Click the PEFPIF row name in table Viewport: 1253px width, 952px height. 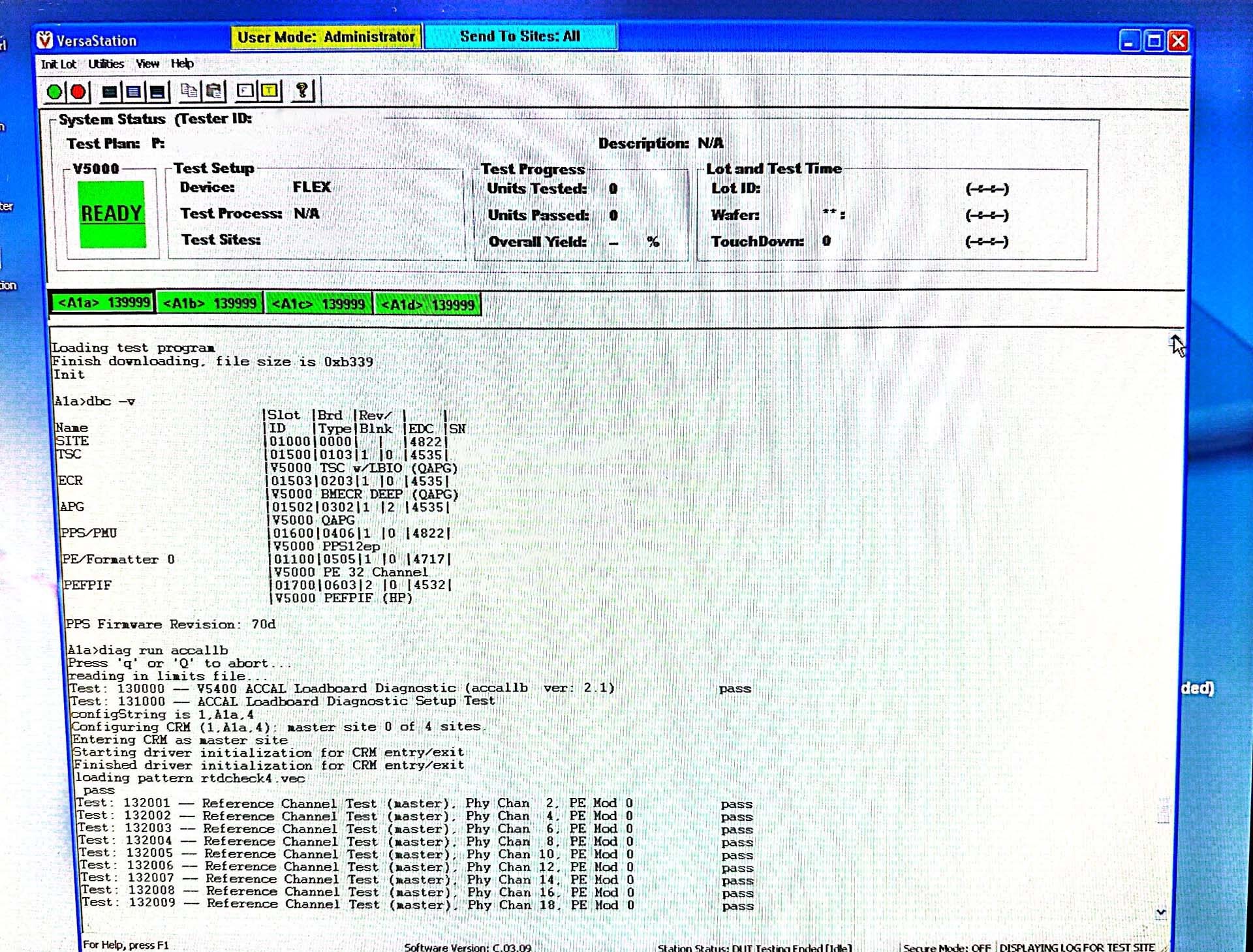click(87, 585)
